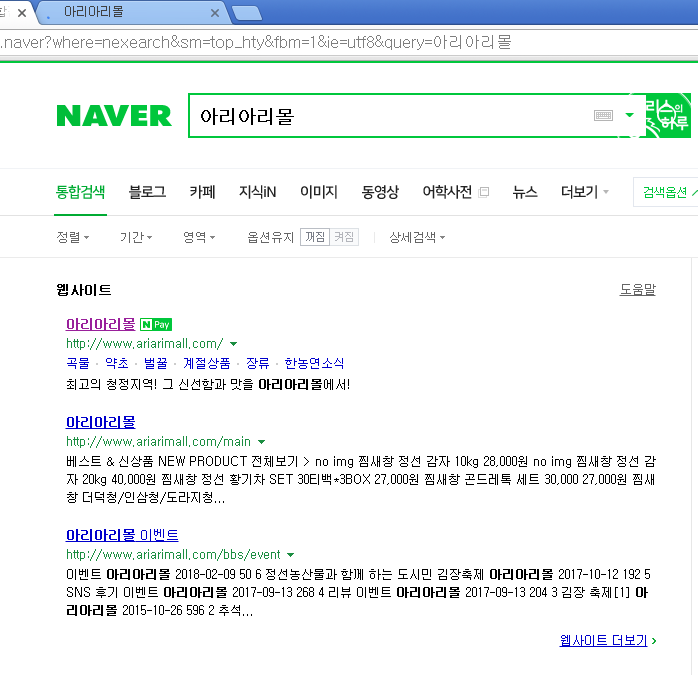The image size is (698, 675).
Task: Click the NAVER logo
Action: [114, 116]
